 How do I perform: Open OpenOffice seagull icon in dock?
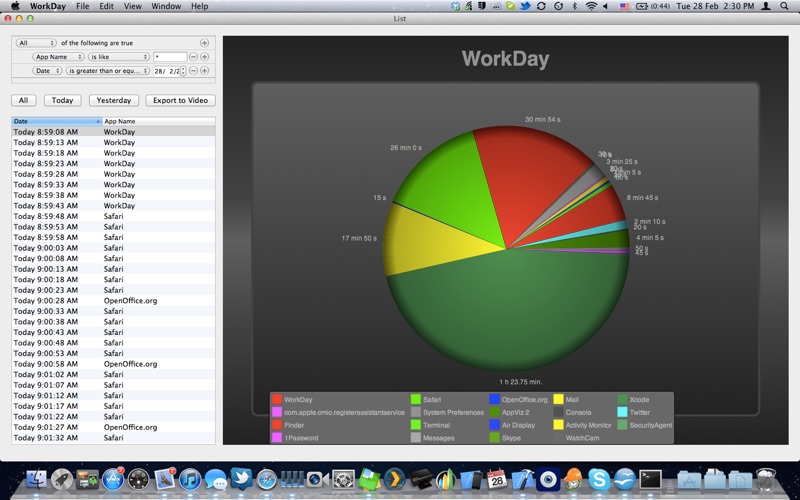click(625, 480)
